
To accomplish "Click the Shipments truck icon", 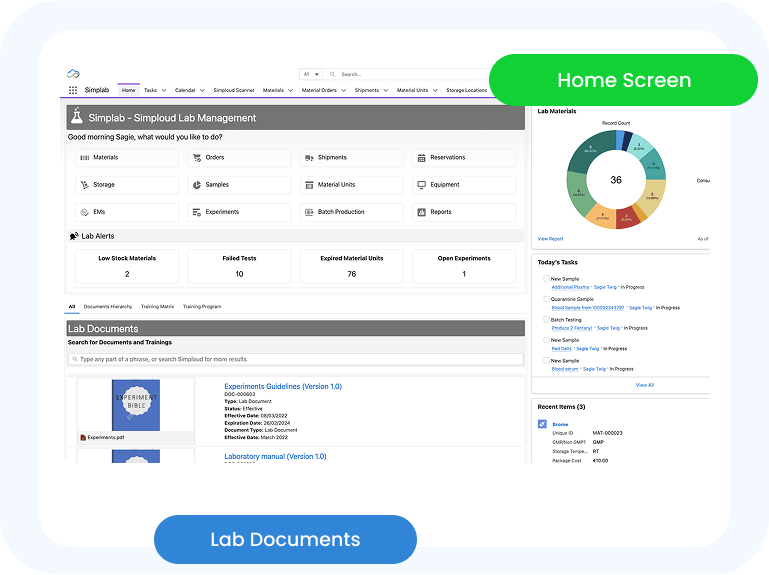I will click(x=309, y=158).
